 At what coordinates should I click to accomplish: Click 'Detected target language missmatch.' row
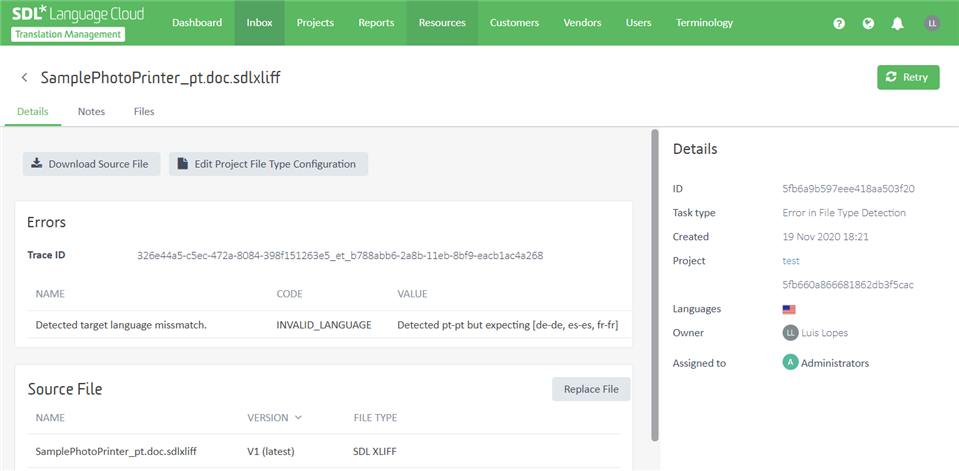121,325
